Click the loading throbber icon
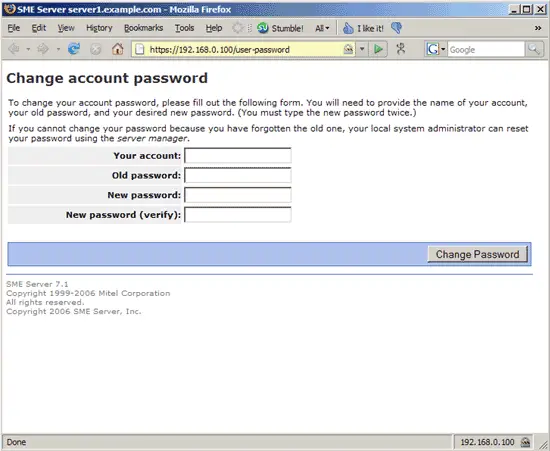550x451 pixels. (238, 28)
